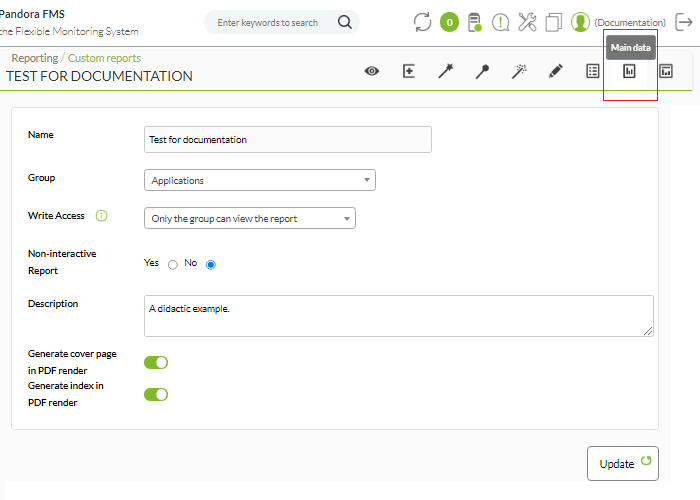This screenshot has height=500, width=700.
Task: Expand the Group dropdown showing Applications
Action: coord(260,180)
